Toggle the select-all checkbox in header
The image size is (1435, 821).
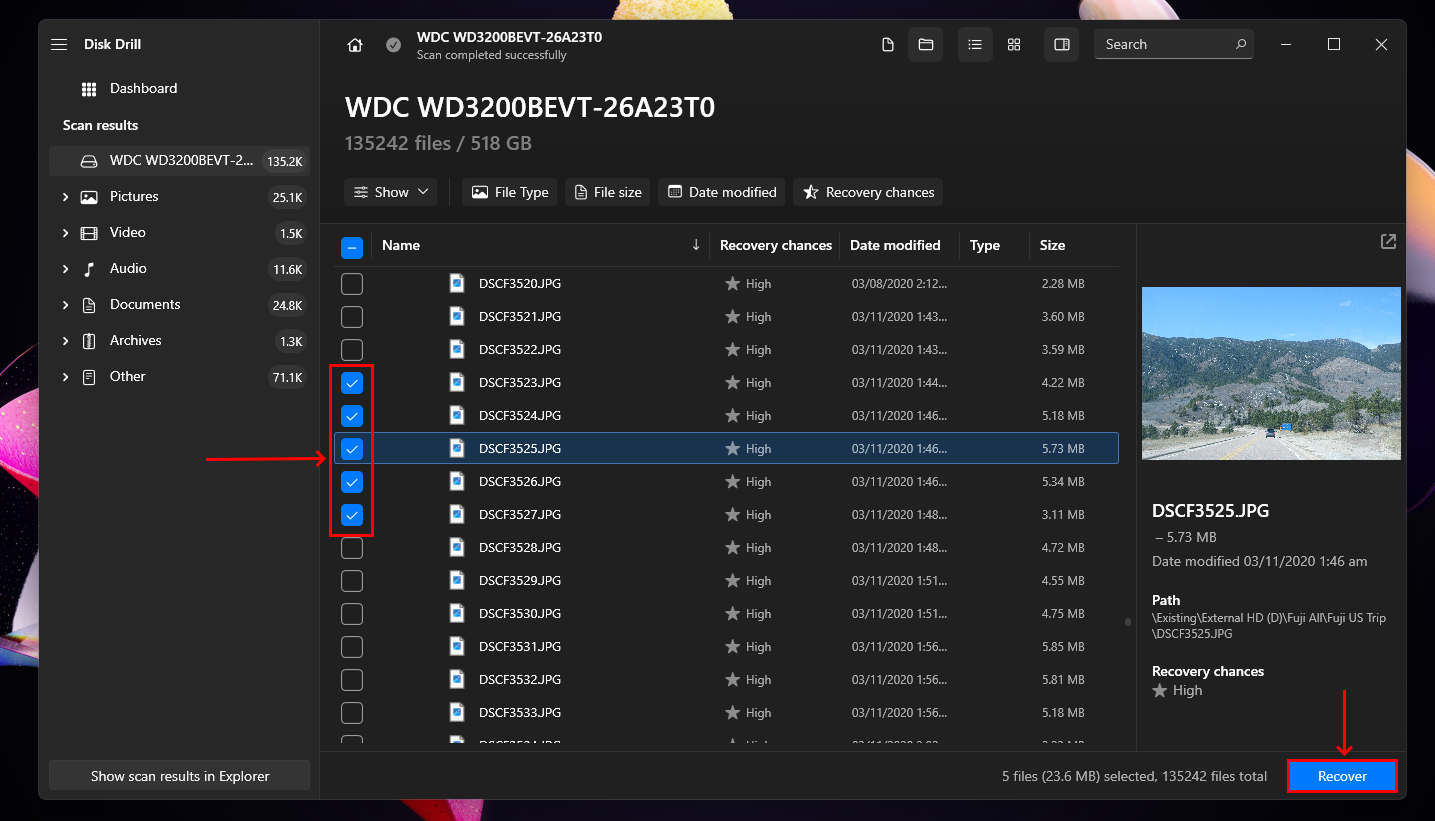[352, 248]
